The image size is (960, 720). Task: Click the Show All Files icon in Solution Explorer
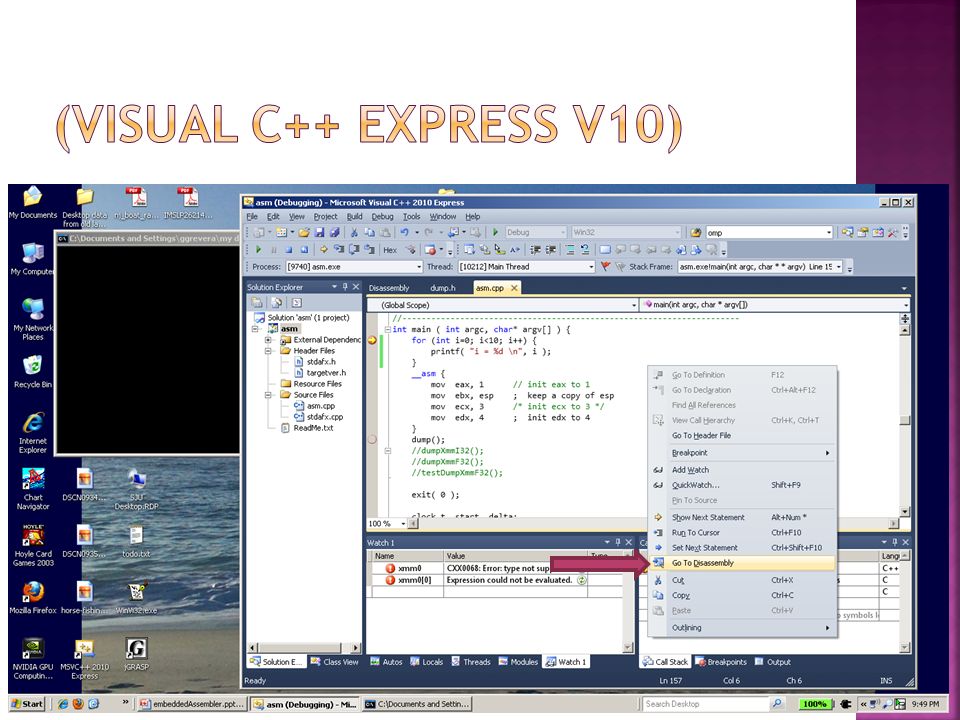pos(277,302)
